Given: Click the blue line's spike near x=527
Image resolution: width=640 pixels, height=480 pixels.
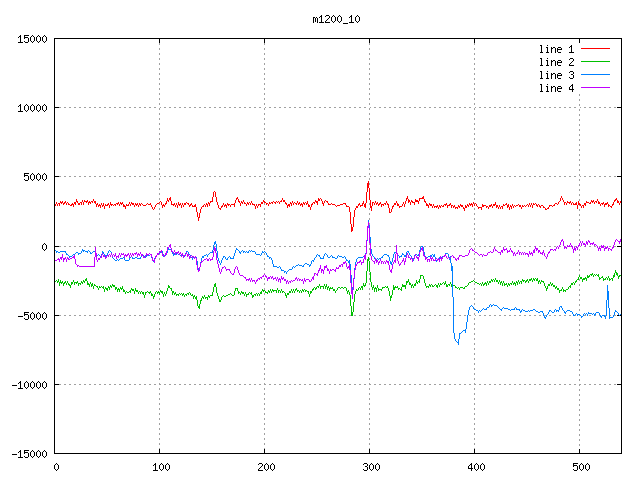Looking at the screenshot, I should coord(607,287).
